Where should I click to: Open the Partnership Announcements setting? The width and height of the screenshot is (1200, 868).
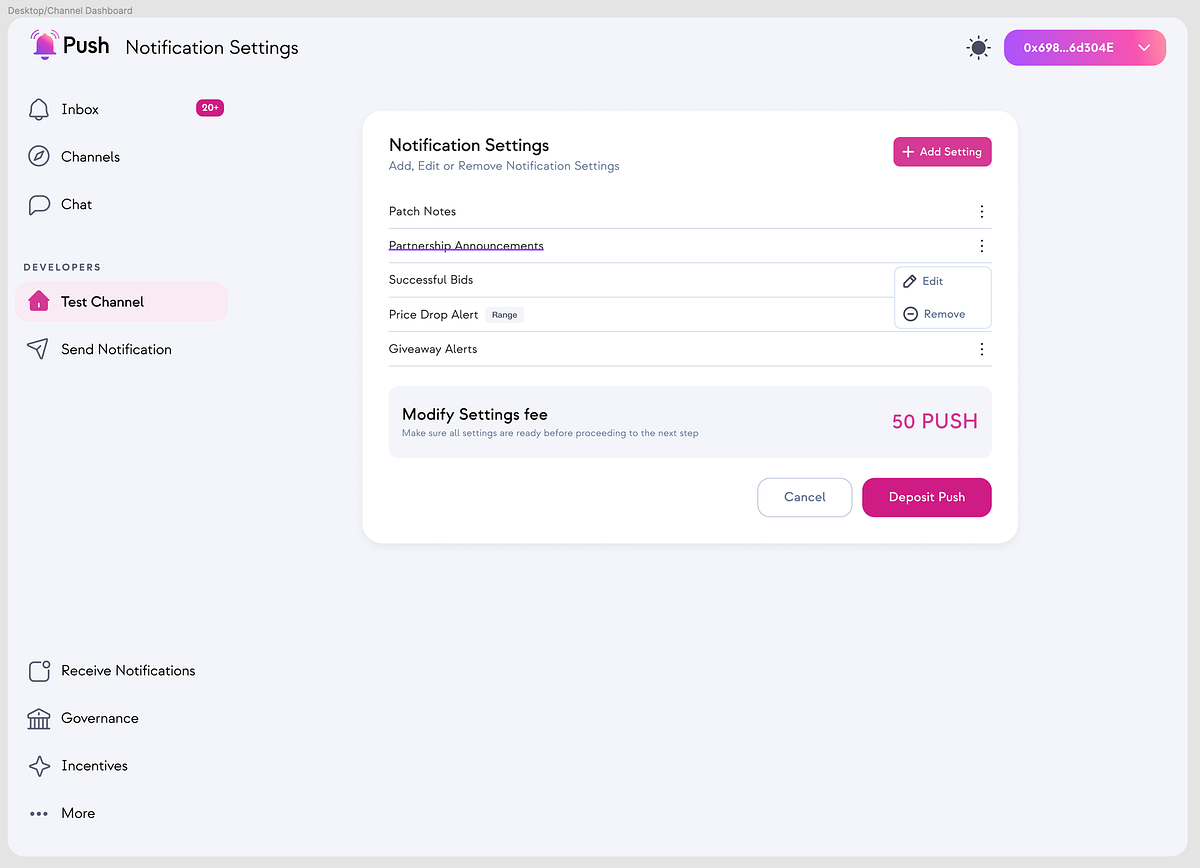coord(466,245)
